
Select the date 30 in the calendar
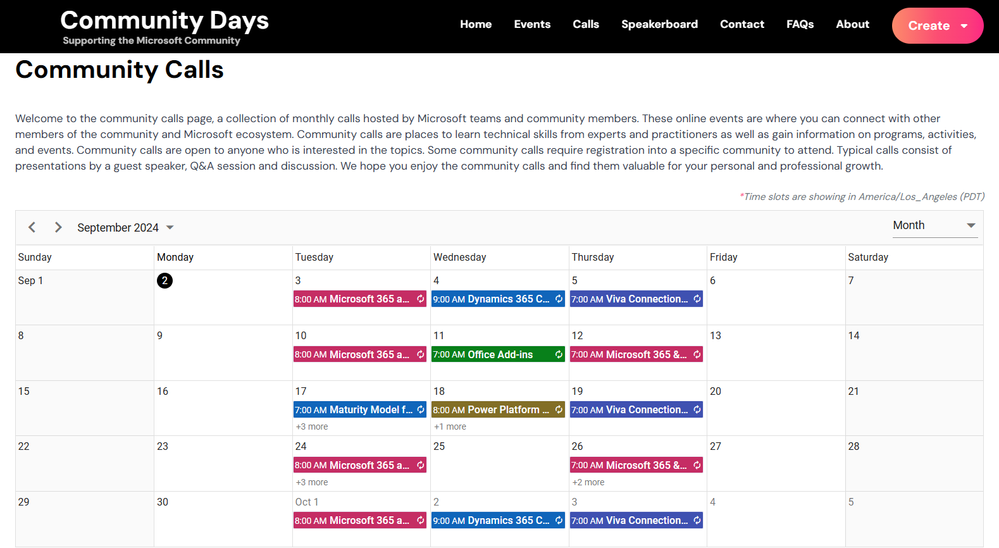coord(162,502)
